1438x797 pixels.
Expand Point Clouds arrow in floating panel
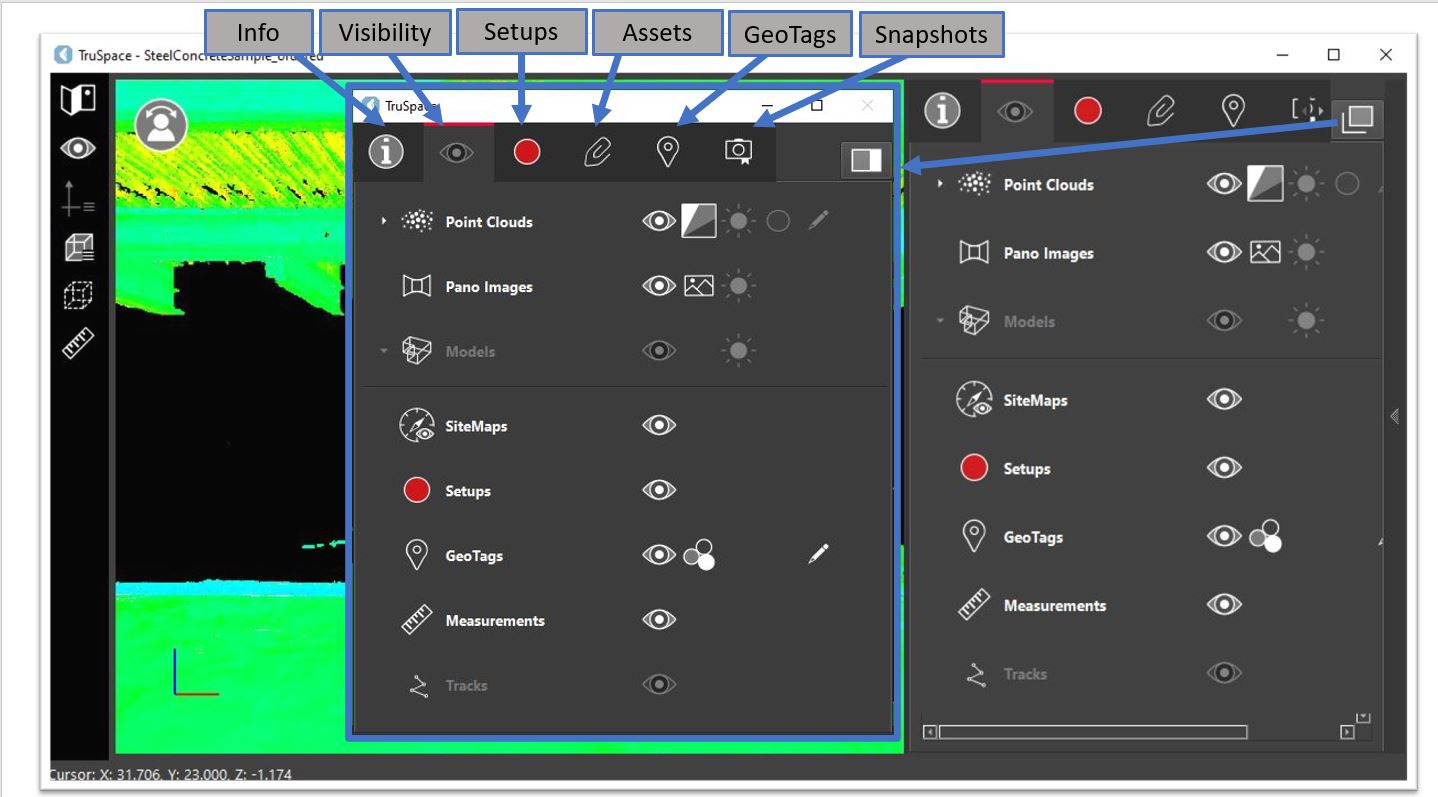point(384,221)
